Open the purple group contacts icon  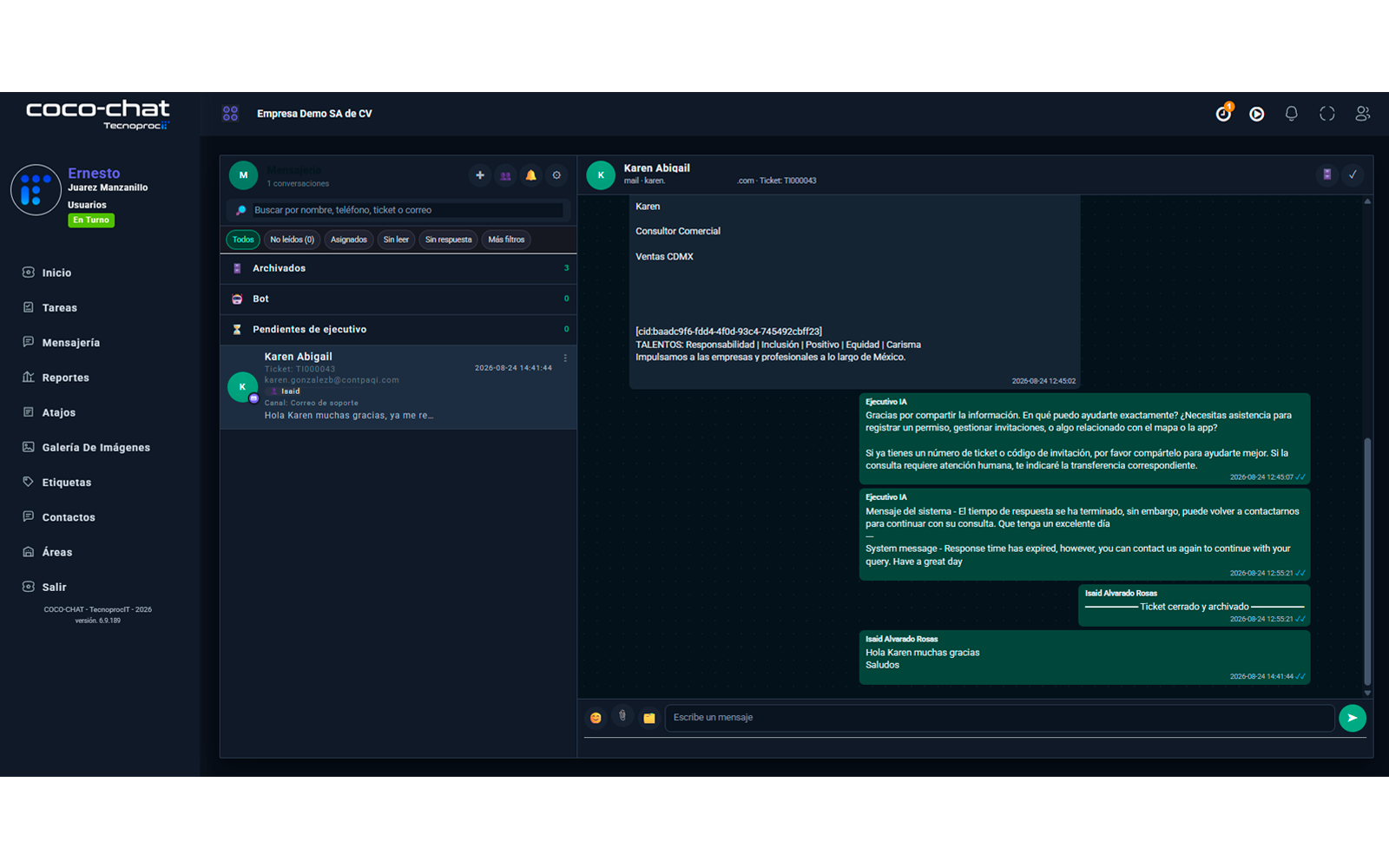pyautogui.click(x=505, y=175)
